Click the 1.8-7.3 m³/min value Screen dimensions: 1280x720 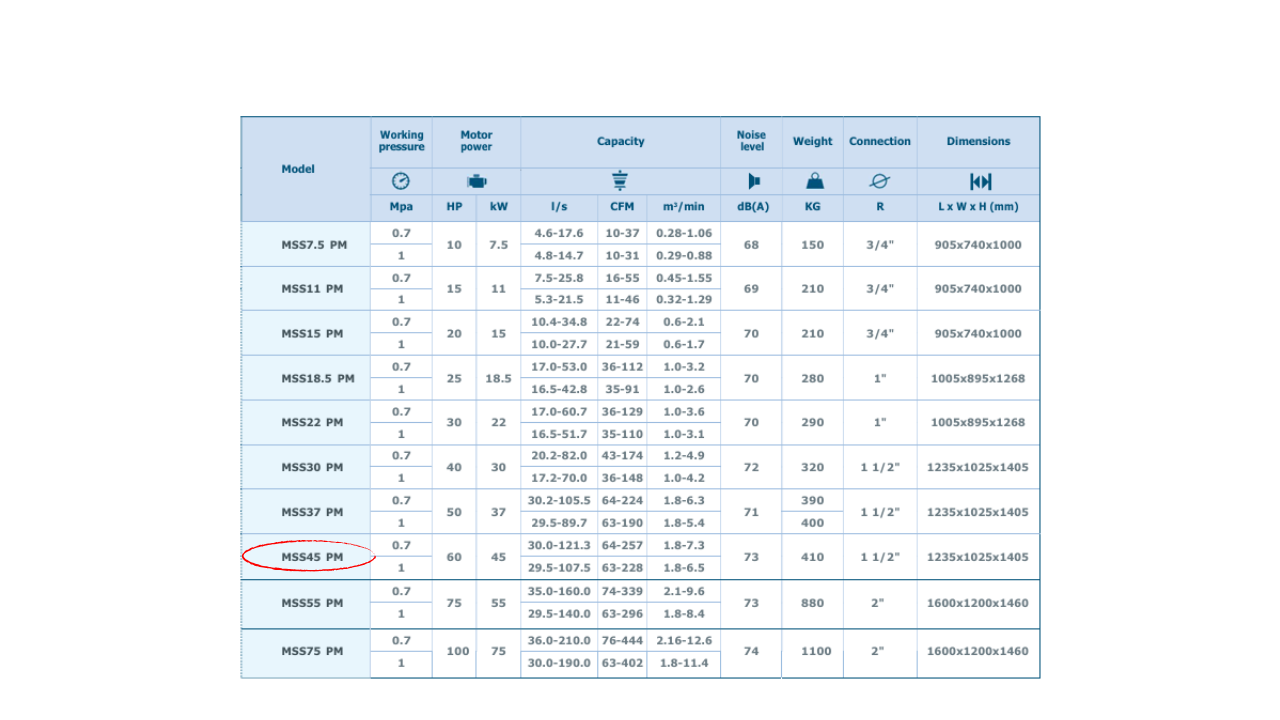coord(683,545)
